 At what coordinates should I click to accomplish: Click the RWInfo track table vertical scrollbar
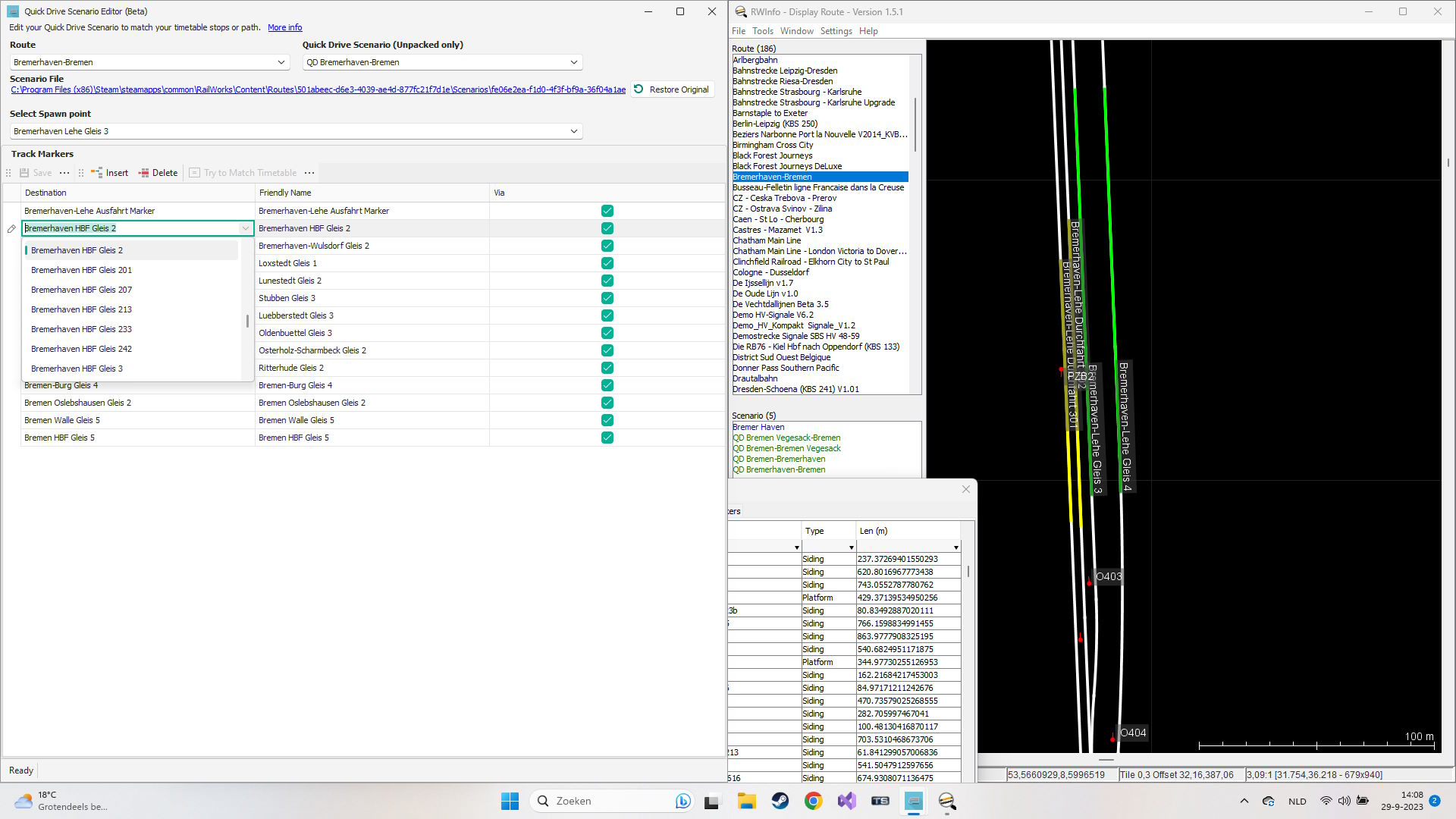click(968, 571)
